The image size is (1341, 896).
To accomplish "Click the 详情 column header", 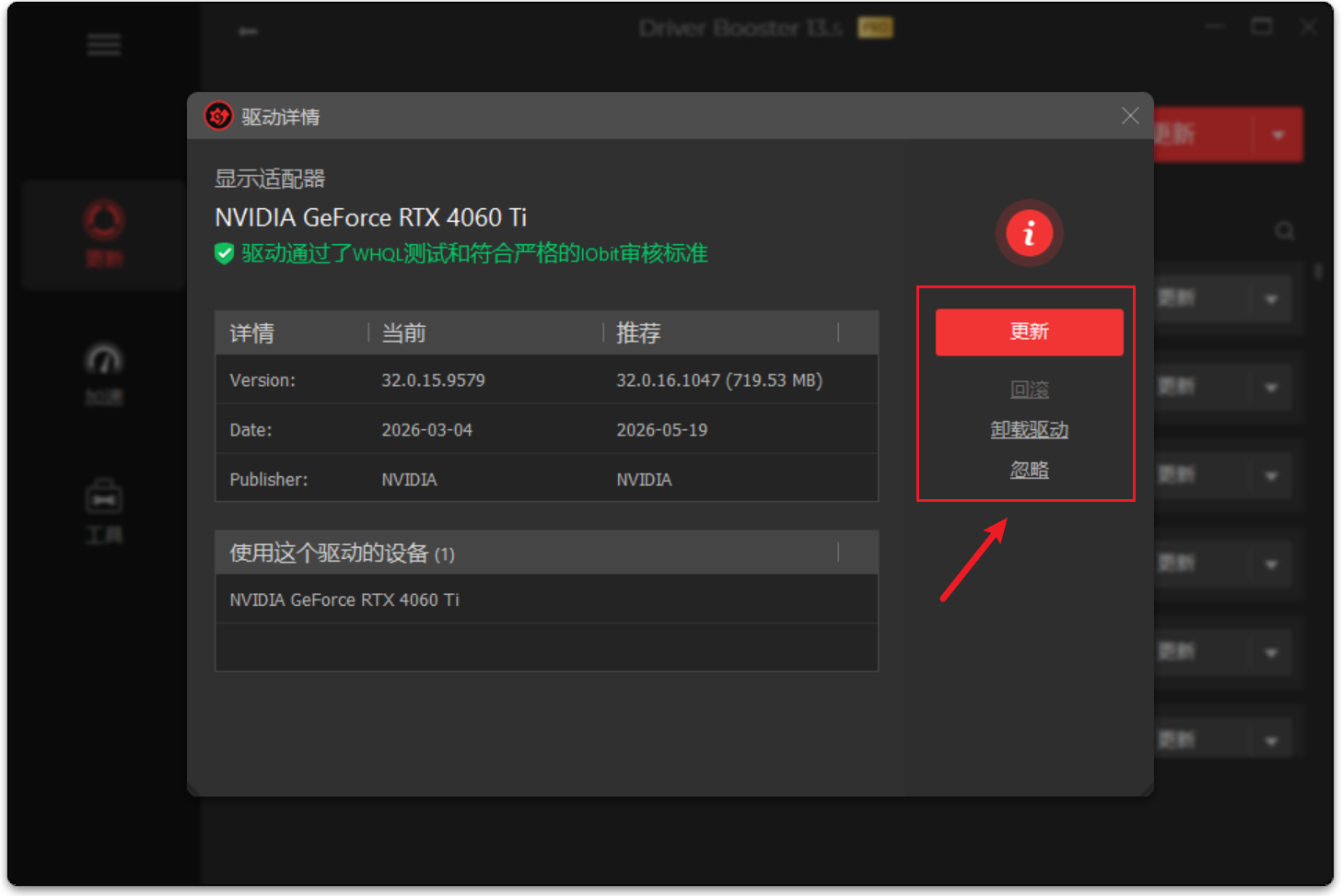I will click(x=251, y=333).
